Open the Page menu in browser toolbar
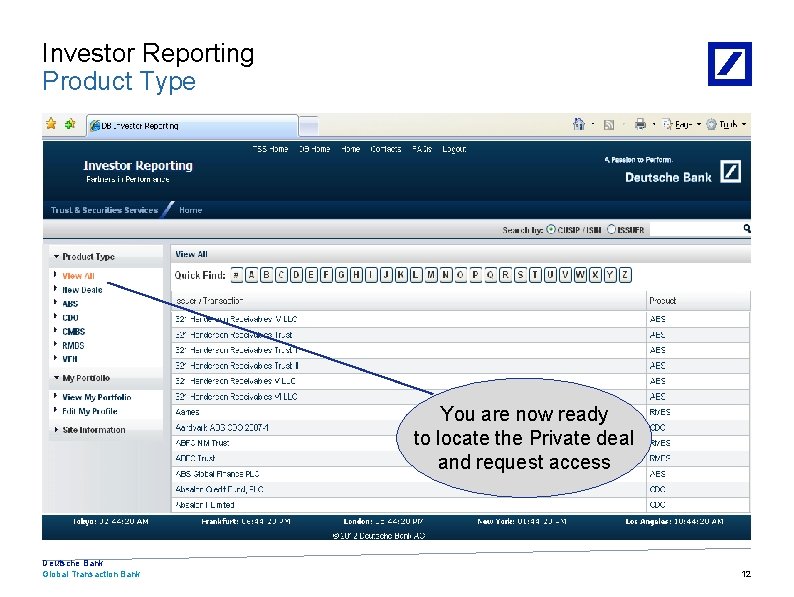The width and height of the screenshot is (794, 597). (682, 124)
